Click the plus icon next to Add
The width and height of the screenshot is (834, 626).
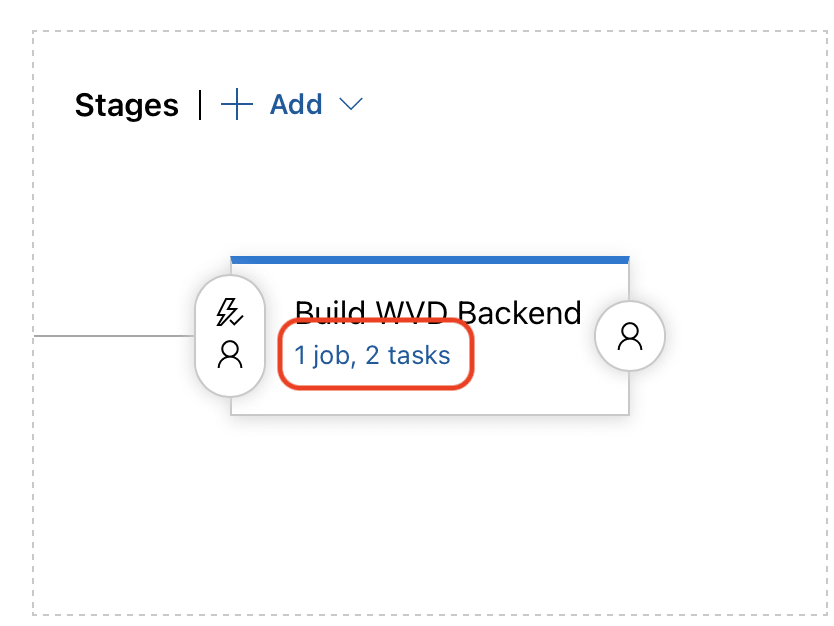point(236,104)
